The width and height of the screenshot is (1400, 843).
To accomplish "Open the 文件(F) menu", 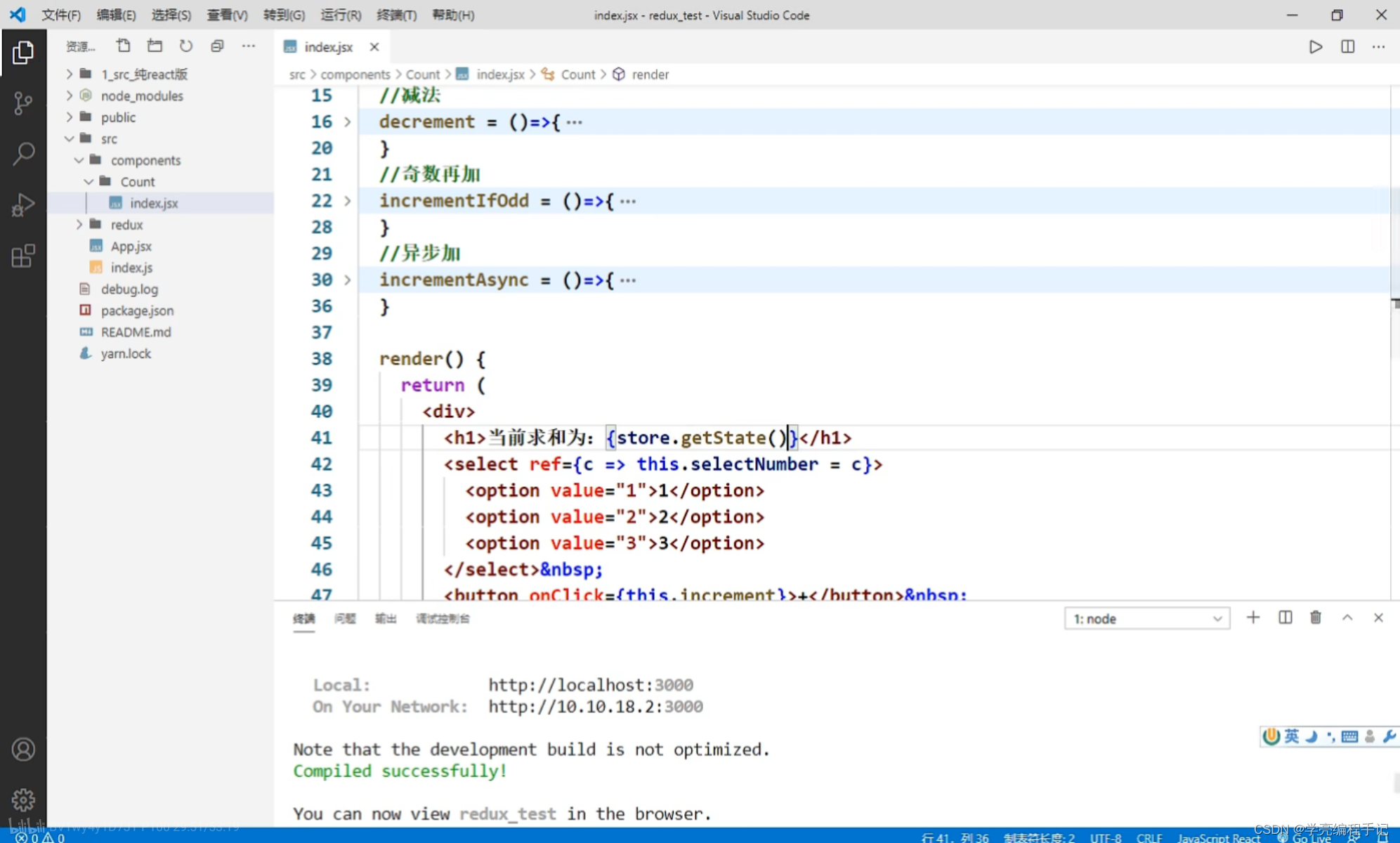I will [x=61, y=15].
